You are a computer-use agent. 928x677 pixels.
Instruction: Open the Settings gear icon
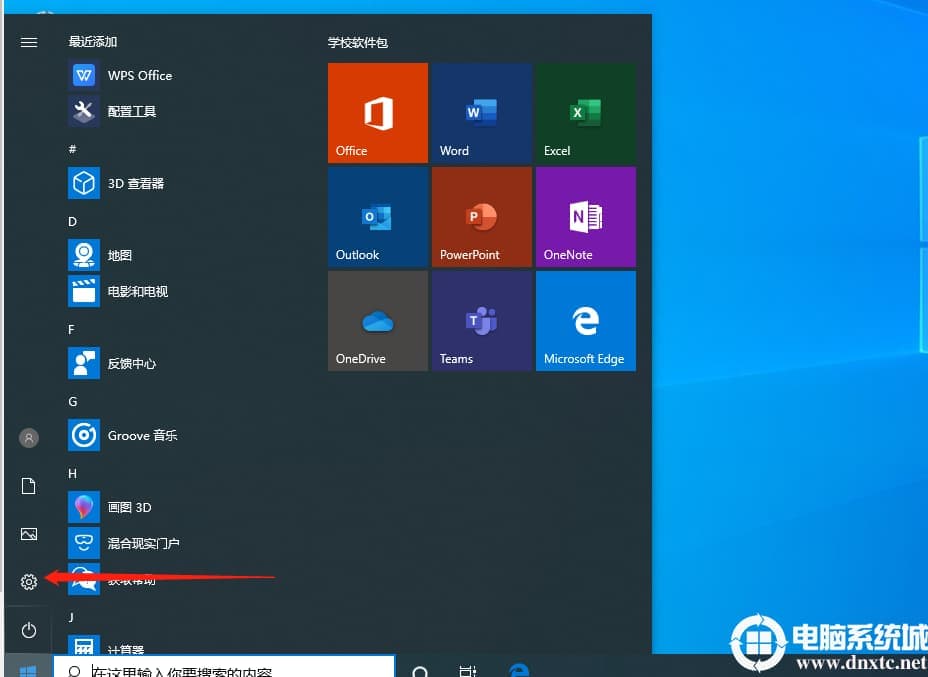(x=29, y=582)
